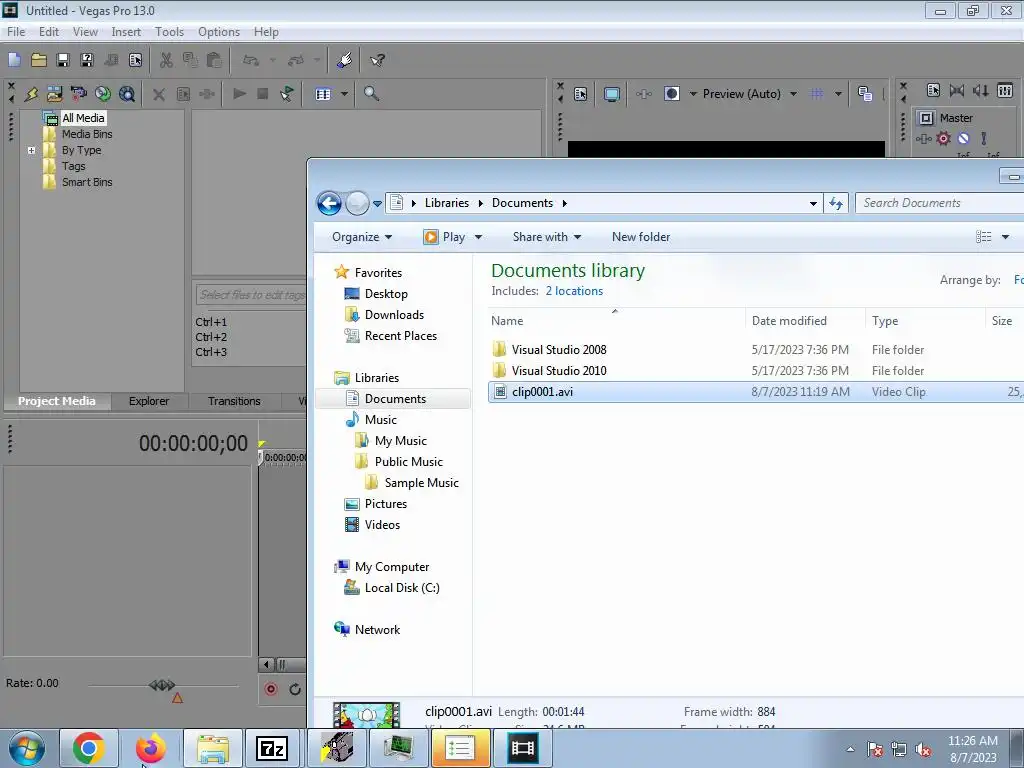Toggle the Auto Preview icon in Project Media
Image resolution: width=1024 pixels, height=768 pixels.
287,94
